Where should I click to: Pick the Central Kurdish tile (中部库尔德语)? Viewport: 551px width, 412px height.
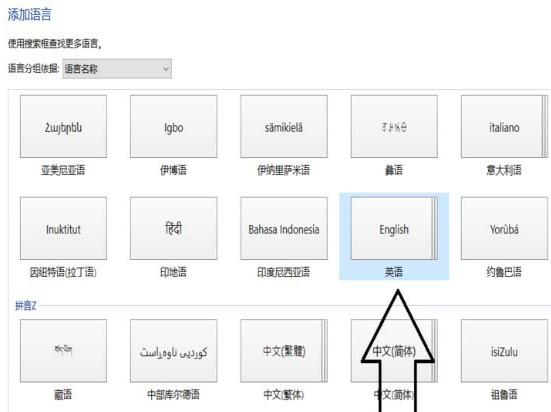174,351
